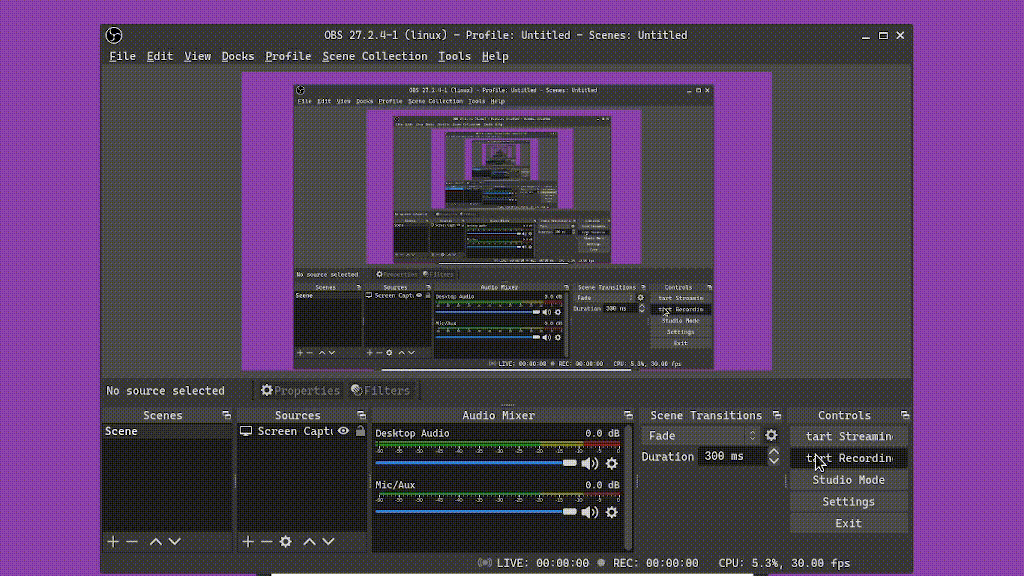Click the Screen Capture monitor icon
This screenshot has height=576, width=1024.
tap(246, 431)
